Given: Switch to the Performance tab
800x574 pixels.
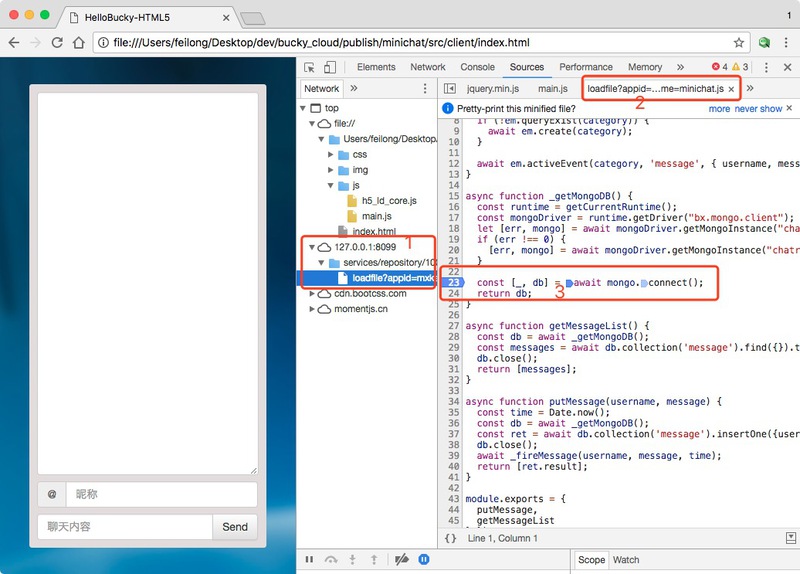Looking at the screenshot, I should 586,67.
